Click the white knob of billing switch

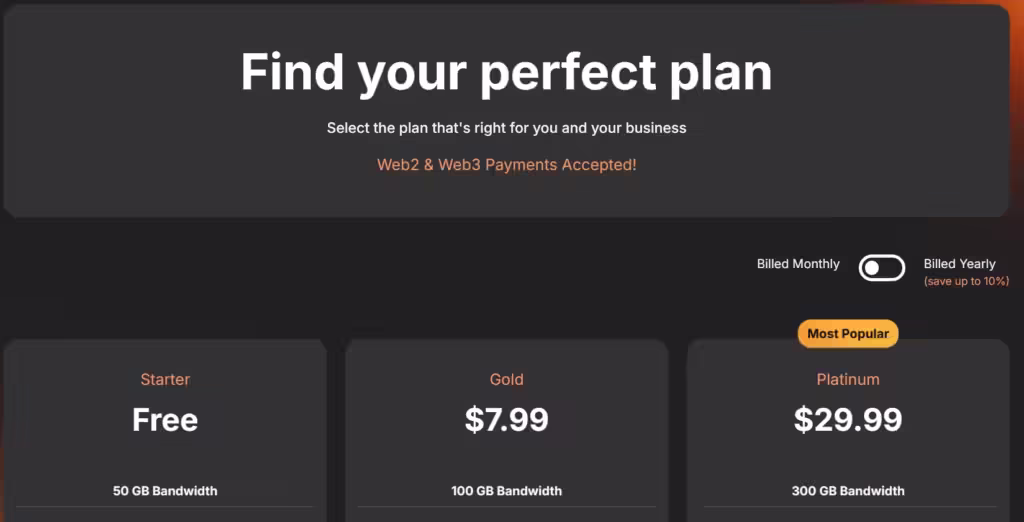pyautogui.click(x=872, y=268)
